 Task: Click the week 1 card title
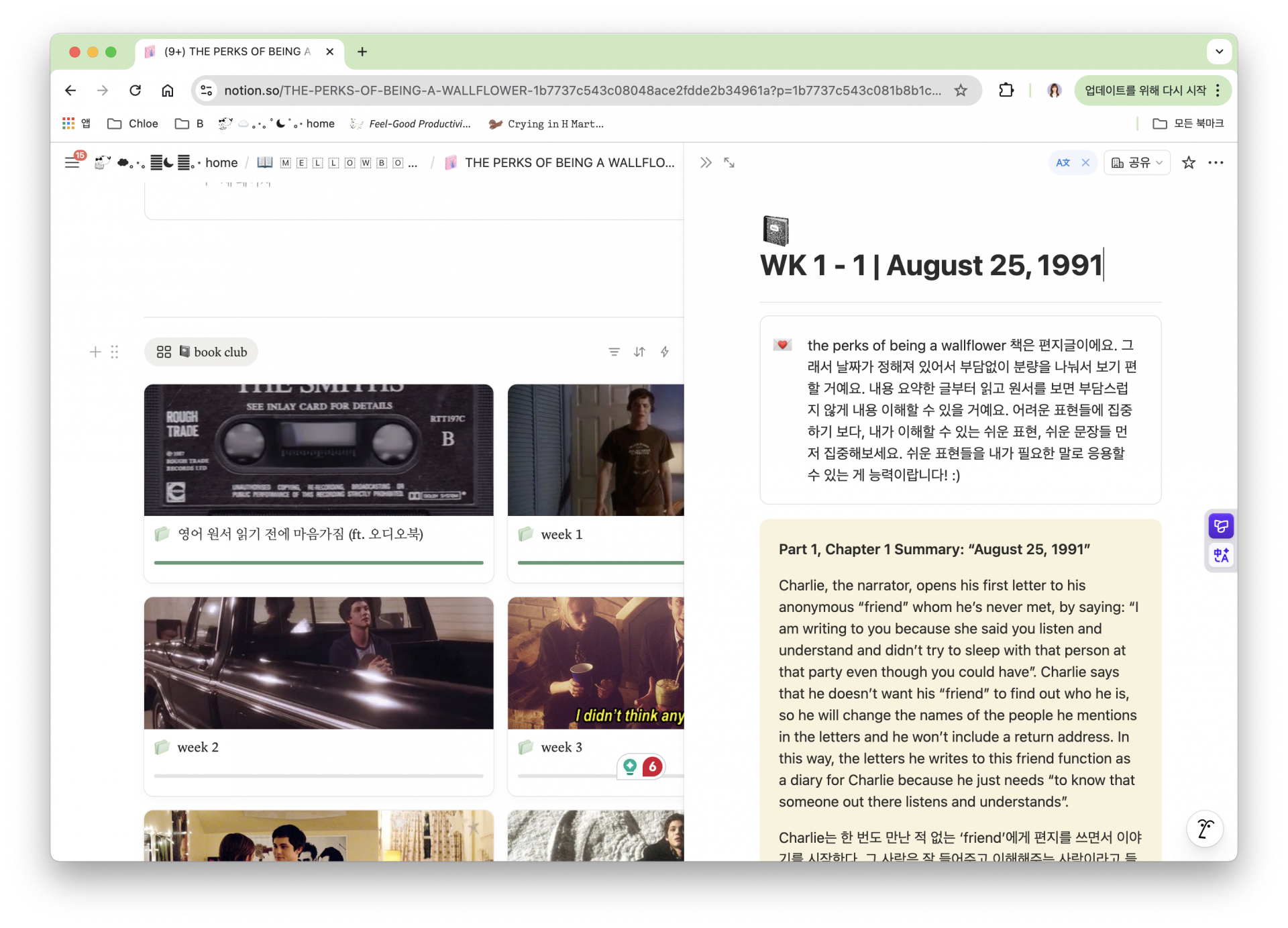click(x=561, y=534)
